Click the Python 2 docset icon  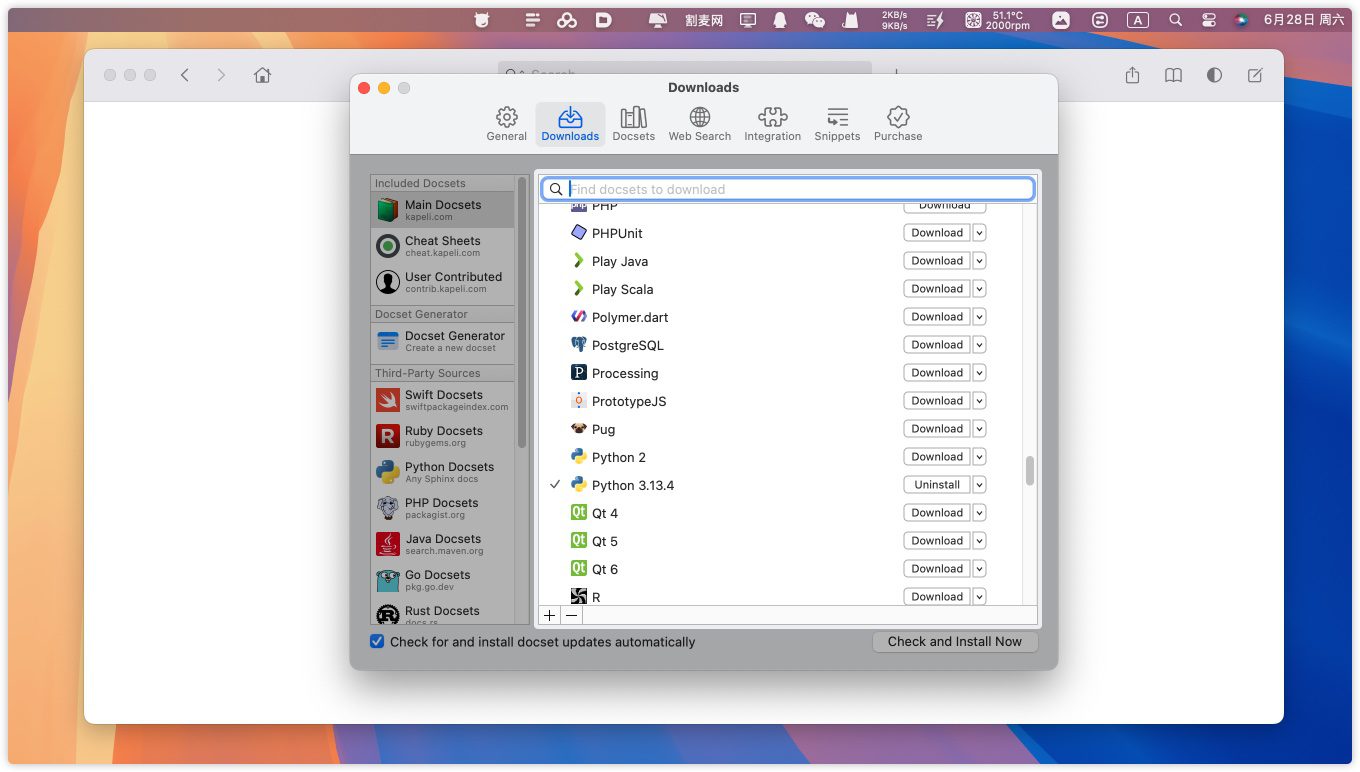pyautogui.click(x=578, y=456)
